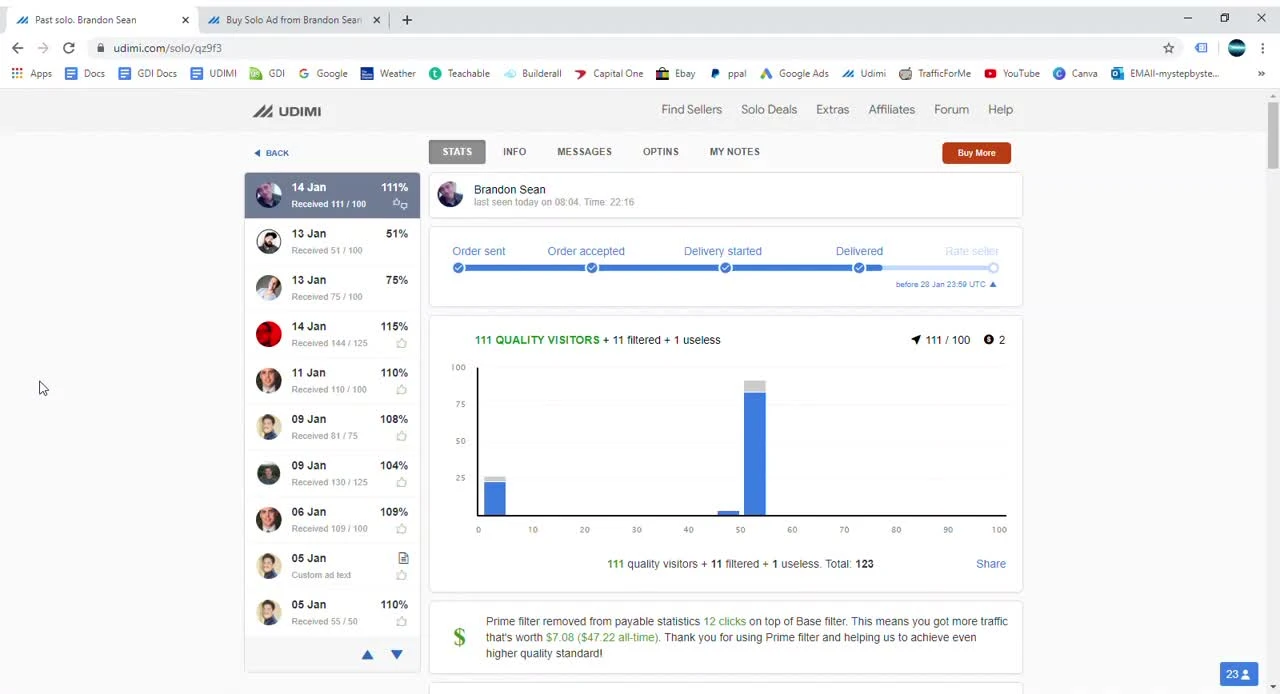Reload the current page
This screenshot has width=1280, height=694.
[69, 48]
